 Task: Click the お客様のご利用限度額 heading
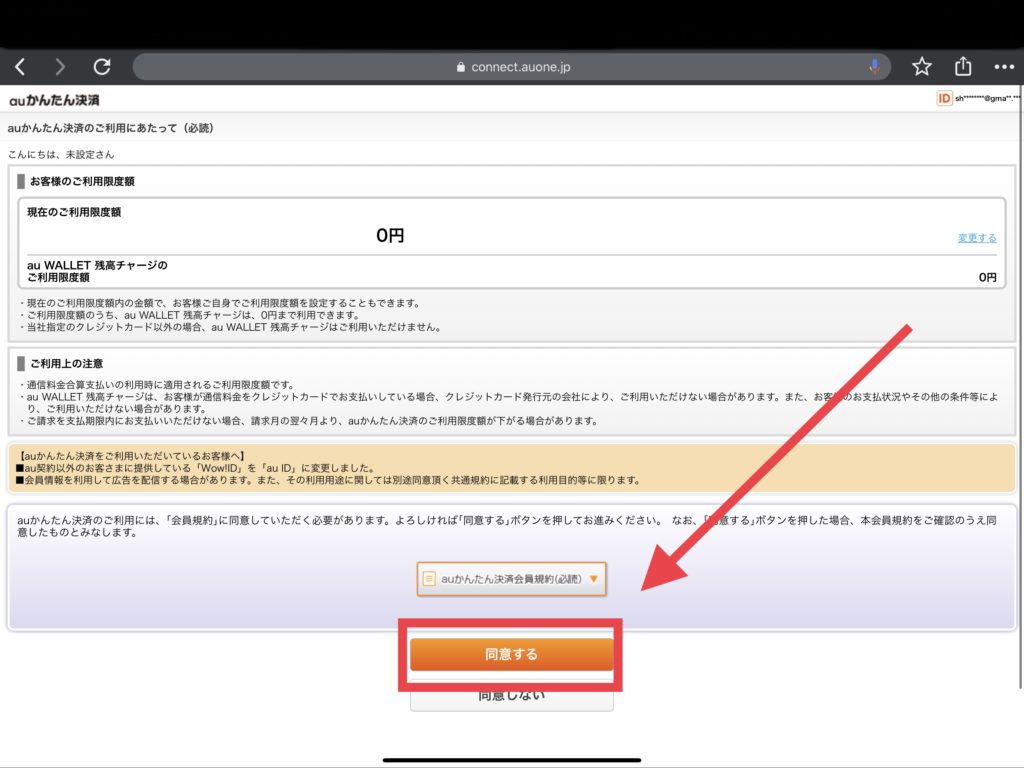[82, 182]
